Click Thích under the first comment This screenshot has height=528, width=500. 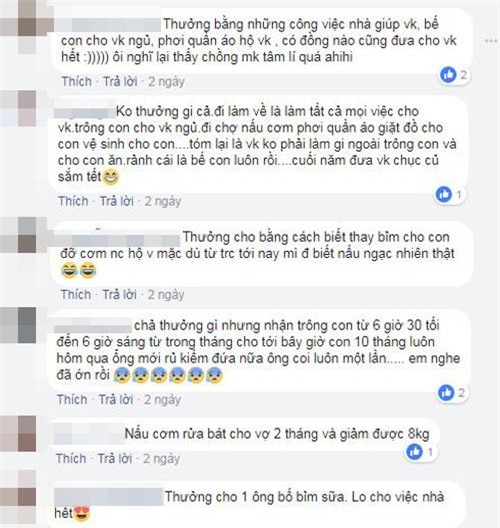(x=76, y=81)
